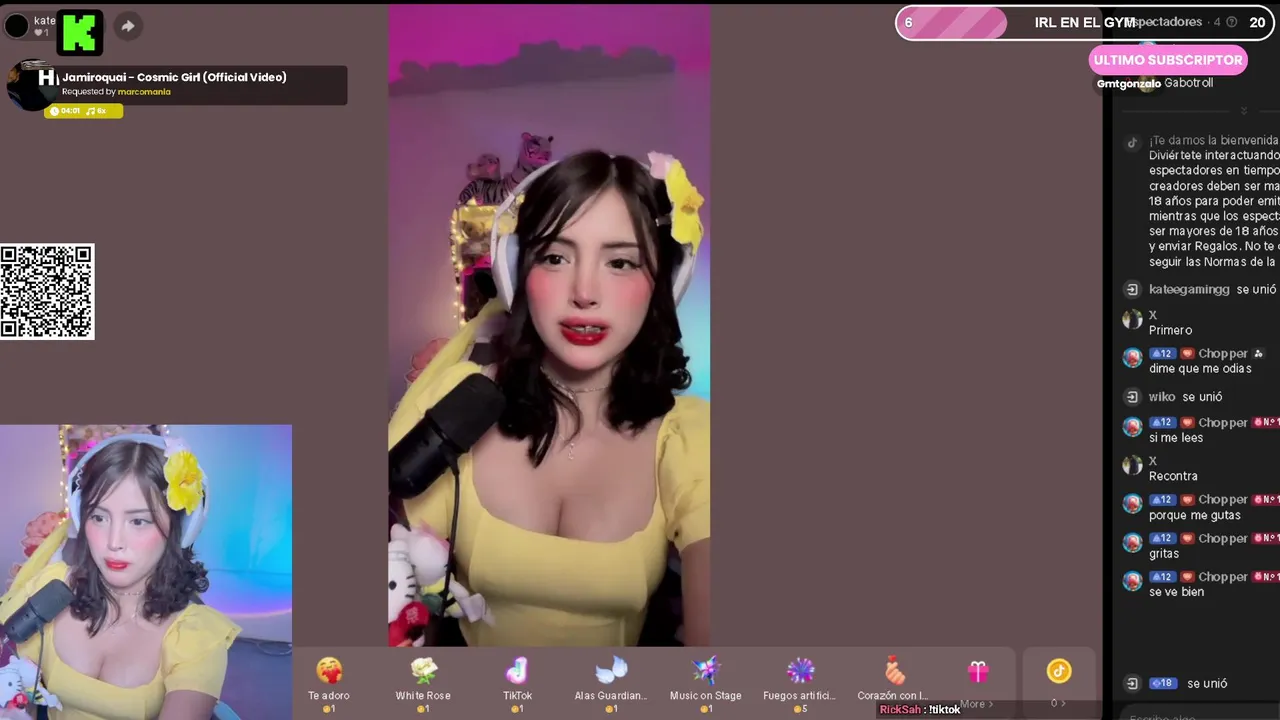Send the Te adoro gift
Image resolution: width=1280 pixels, height=720 pixels.
329,684
